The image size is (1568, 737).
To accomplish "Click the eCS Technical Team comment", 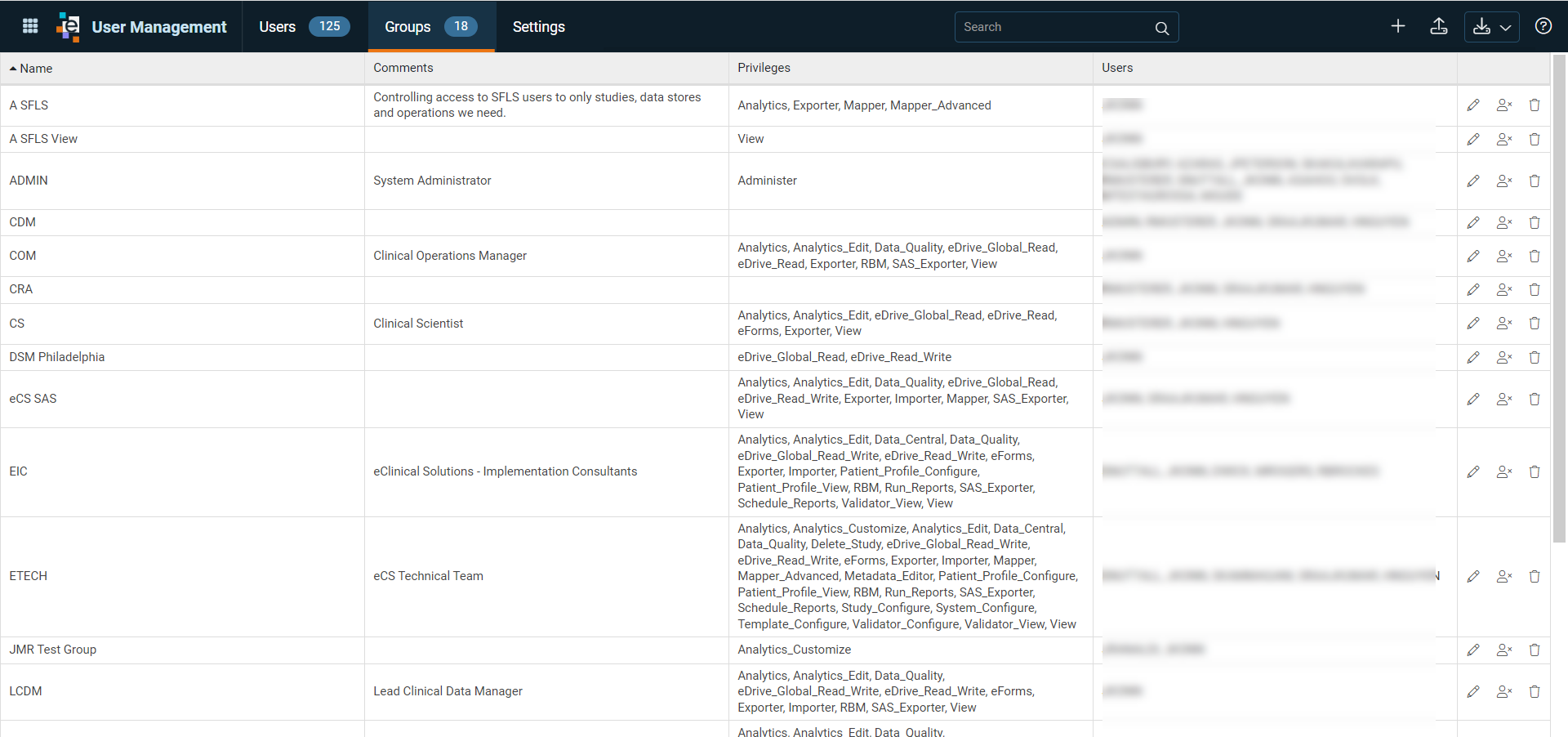I will (428, 576).
